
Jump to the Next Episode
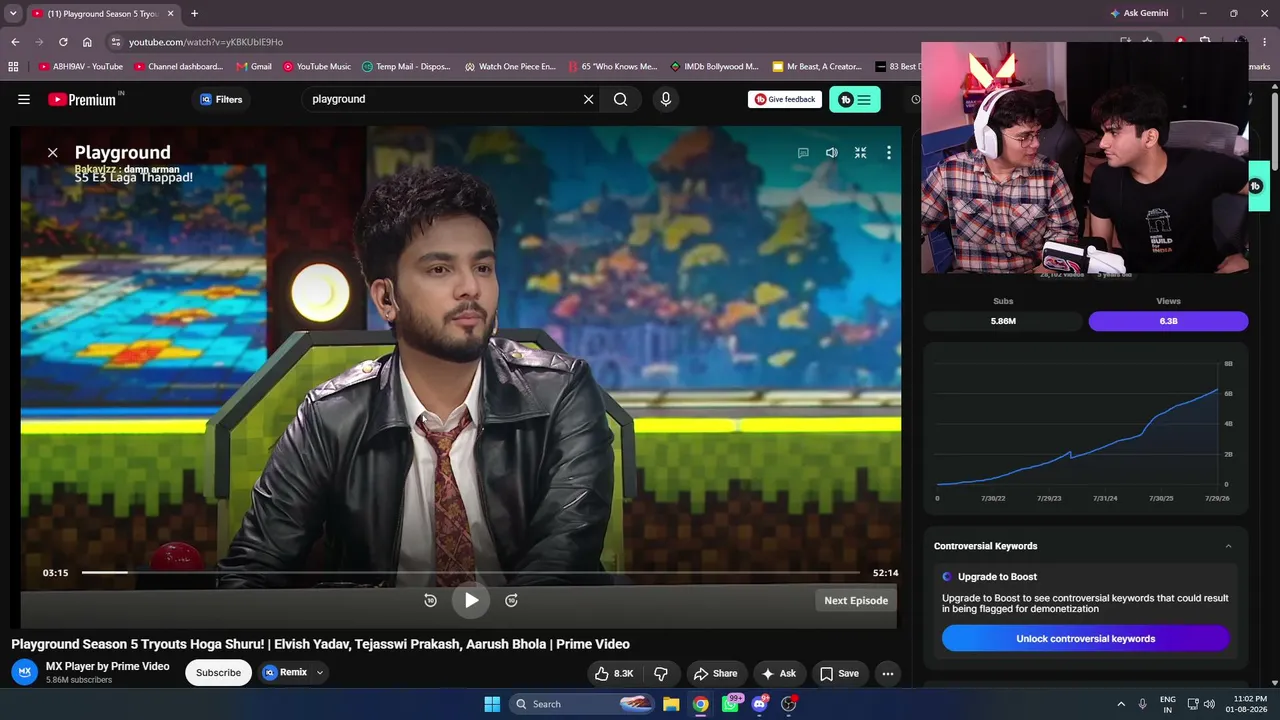(856, 600)
